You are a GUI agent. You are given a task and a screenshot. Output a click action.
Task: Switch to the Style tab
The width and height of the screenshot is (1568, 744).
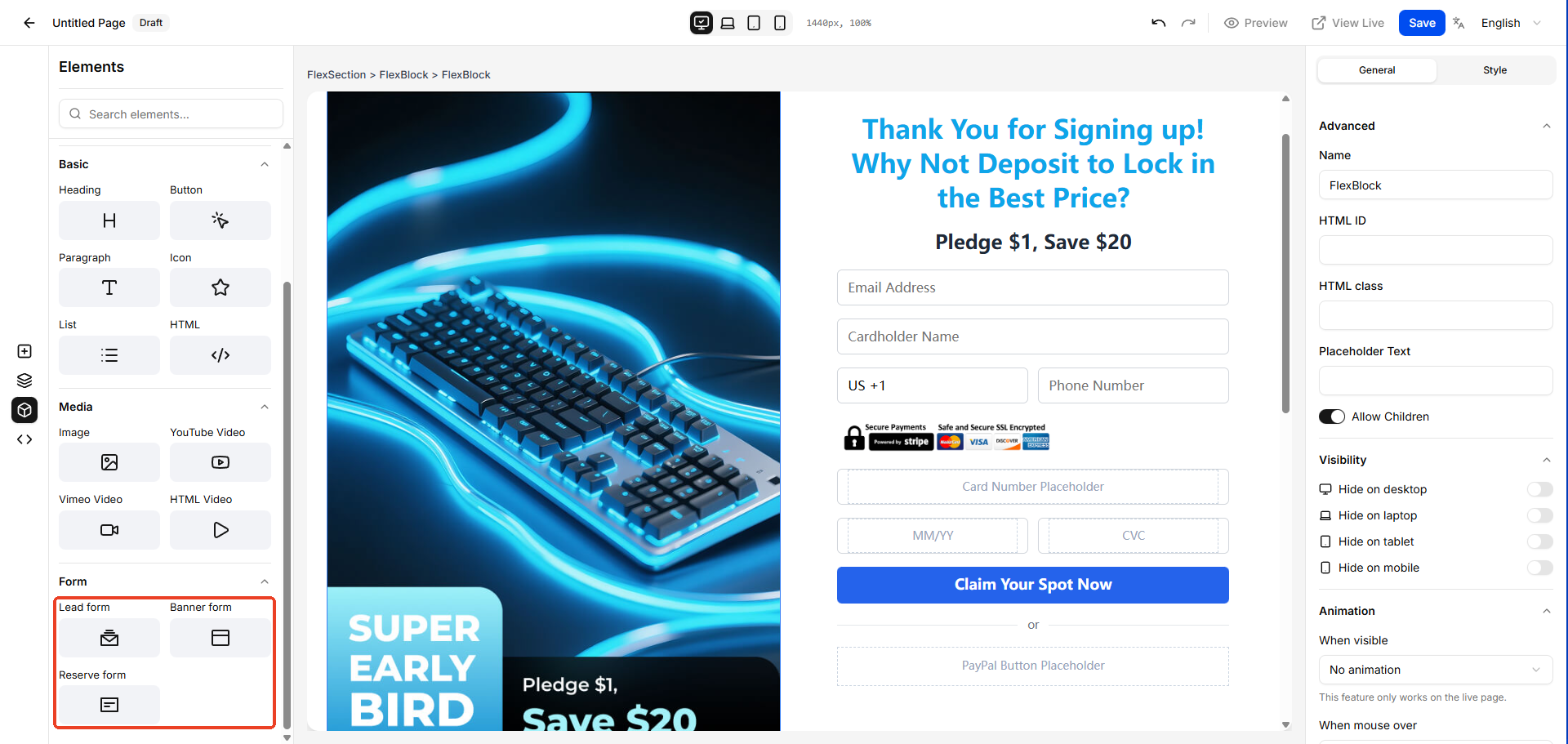click(1494, 70)
